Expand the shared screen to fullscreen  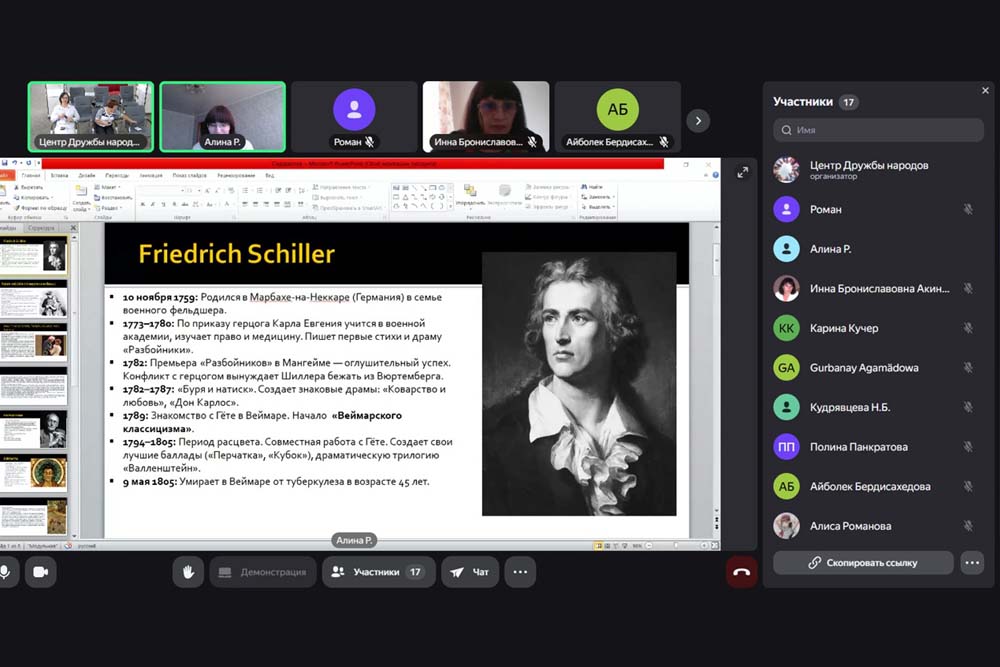coord(743,172)
